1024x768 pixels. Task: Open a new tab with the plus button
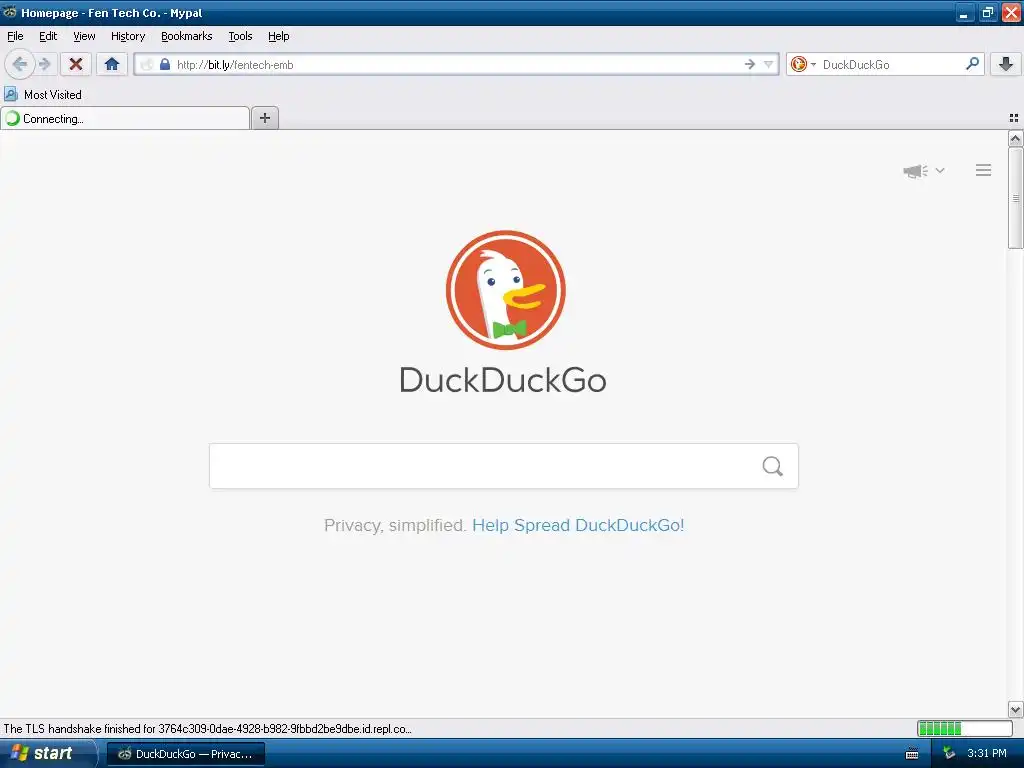pos(264,118)
